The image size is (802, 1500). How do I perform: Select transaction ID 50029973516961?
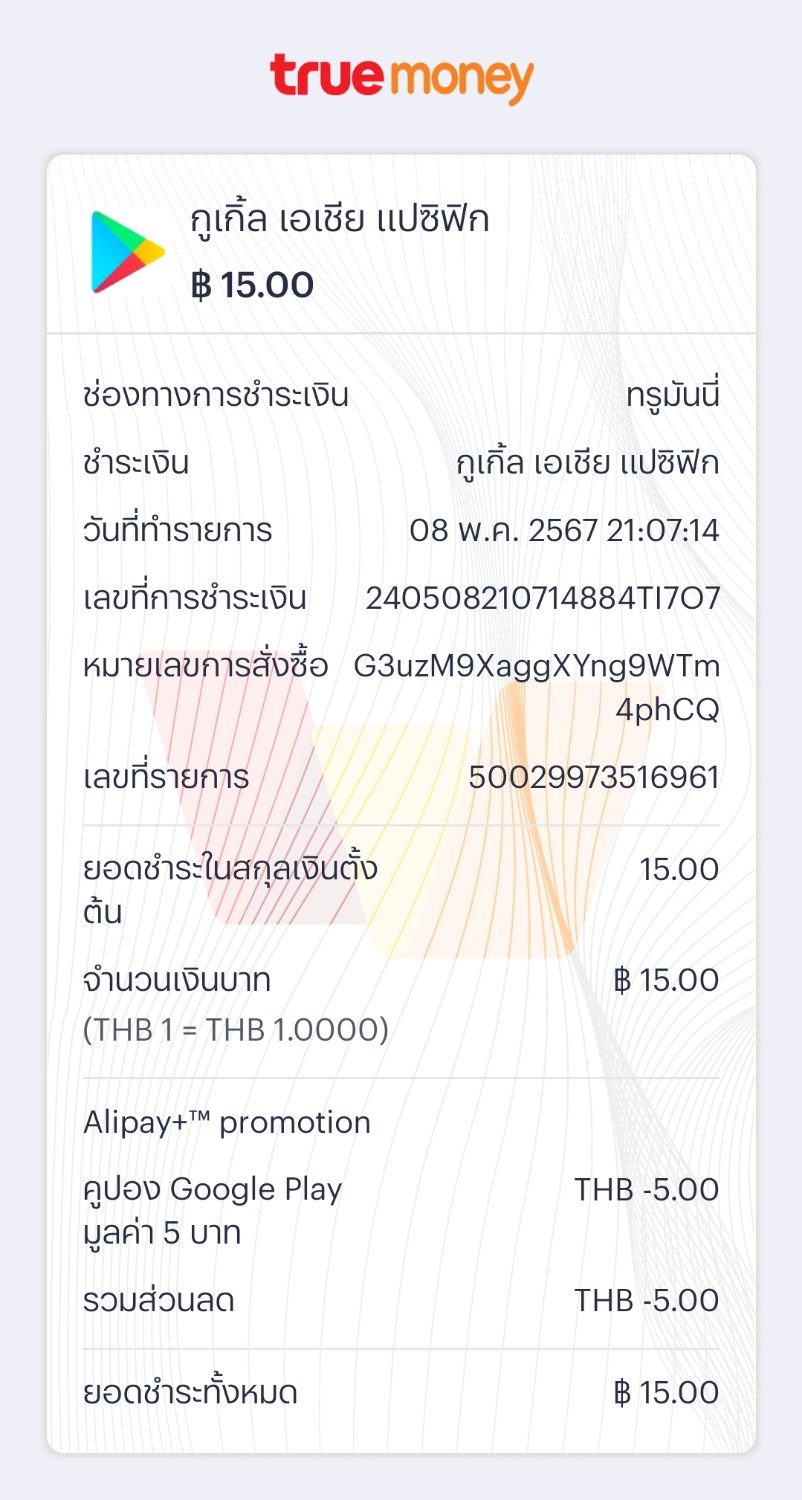coord(594,777)
